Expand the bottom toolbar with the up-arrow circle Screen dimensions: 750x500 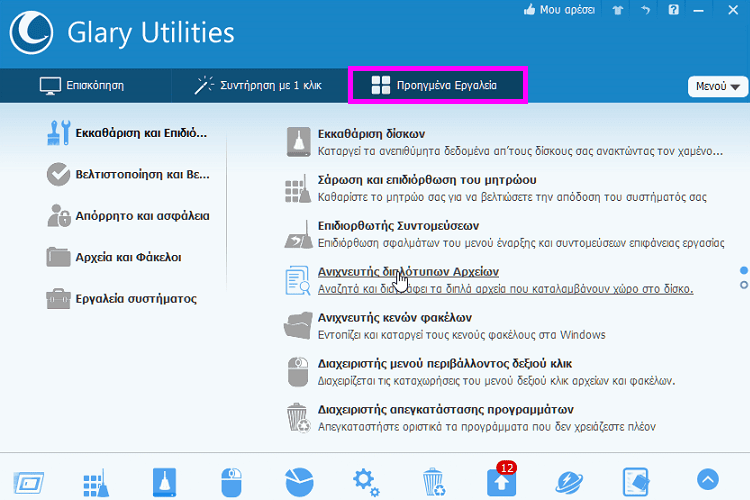coord(708,479)
